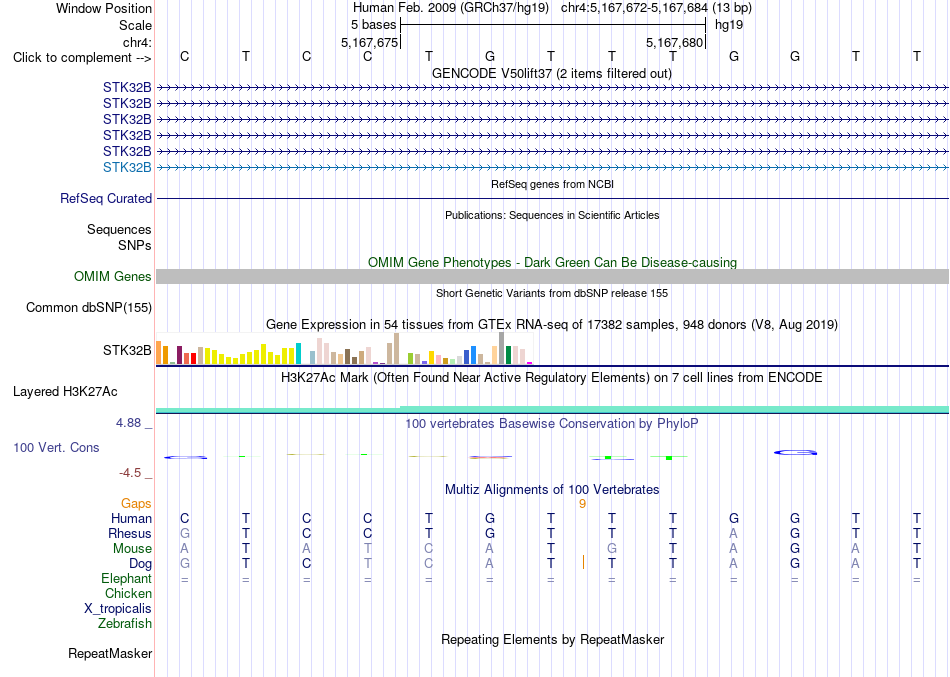Click 'Multiz Alignments of 100 Vertebrates' title

coord(552,489)
